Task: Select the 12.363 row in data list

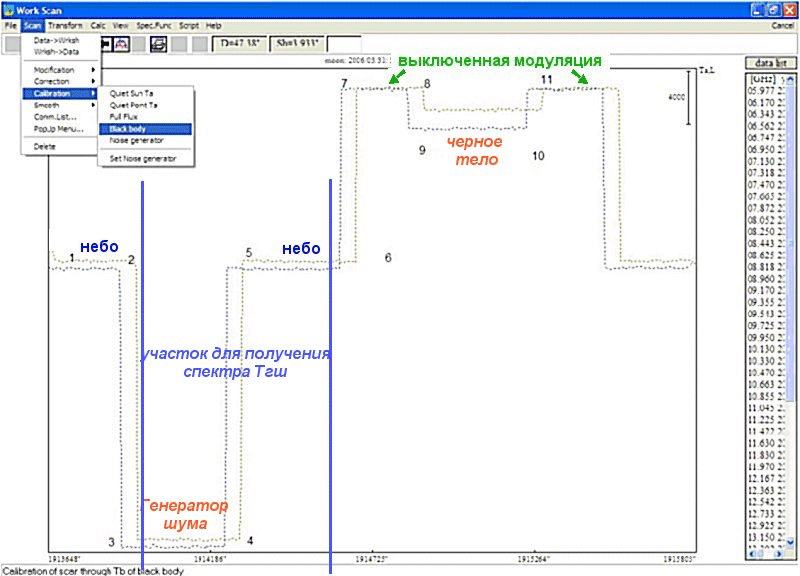Action: click(766, 490)
